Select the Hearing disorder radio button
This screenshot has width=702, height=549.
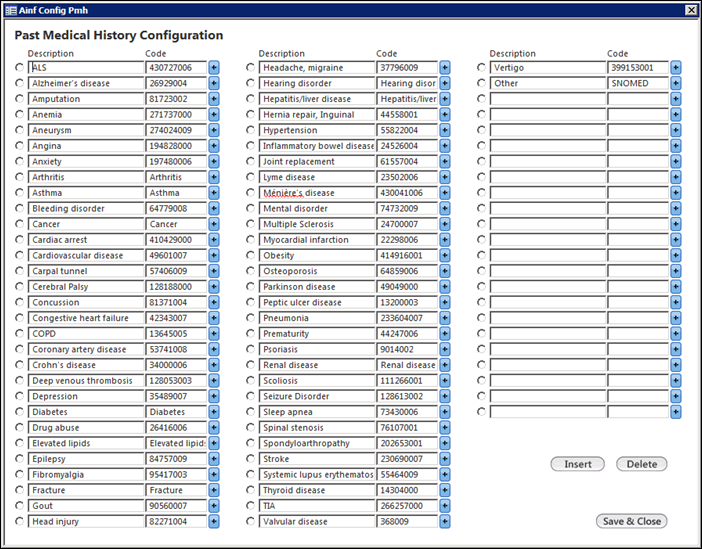pos(250,83)
